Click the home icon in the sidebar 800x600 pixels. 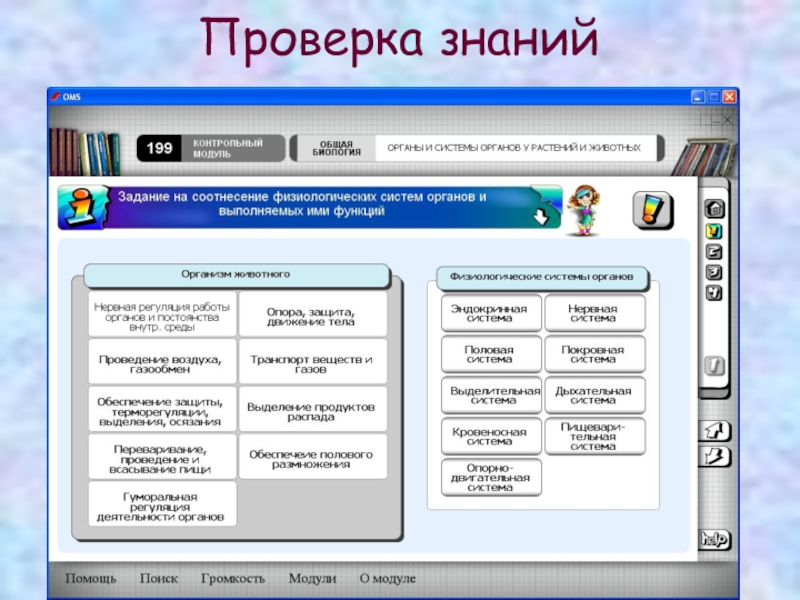point(715,209)
